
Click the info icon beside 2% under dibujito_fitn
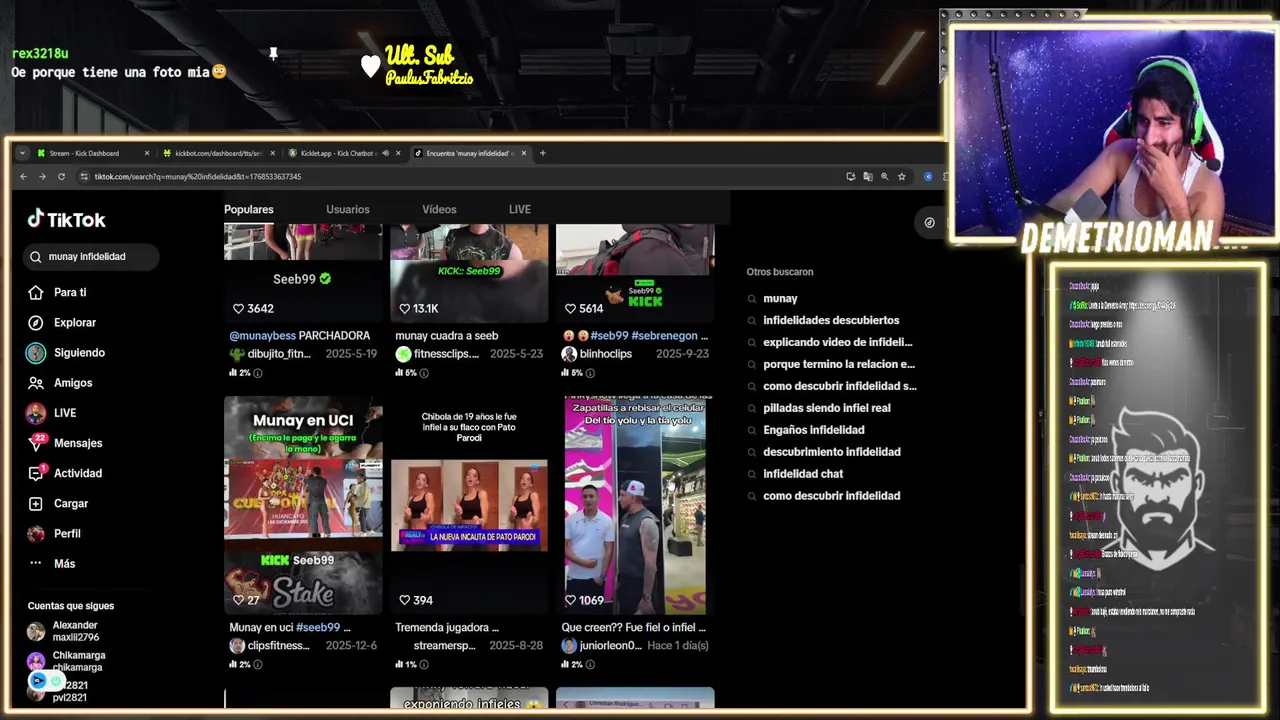point(258,373)
